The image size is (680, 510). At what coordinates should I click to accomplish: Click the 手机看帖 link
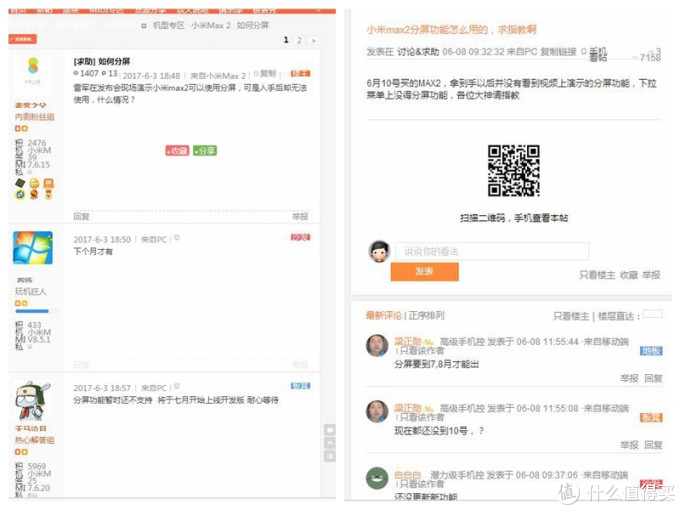point(598,55)
